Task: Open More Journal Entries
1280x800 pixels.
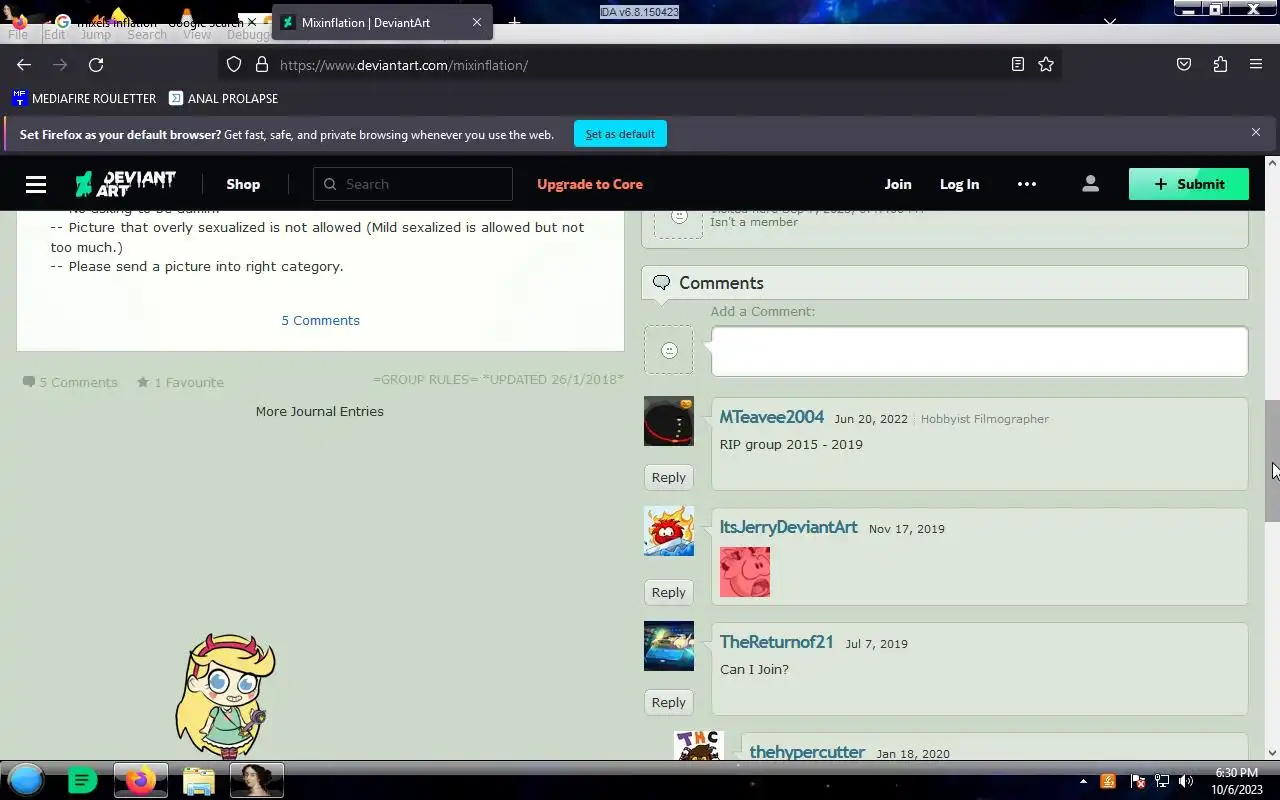Action: (319, 411)
